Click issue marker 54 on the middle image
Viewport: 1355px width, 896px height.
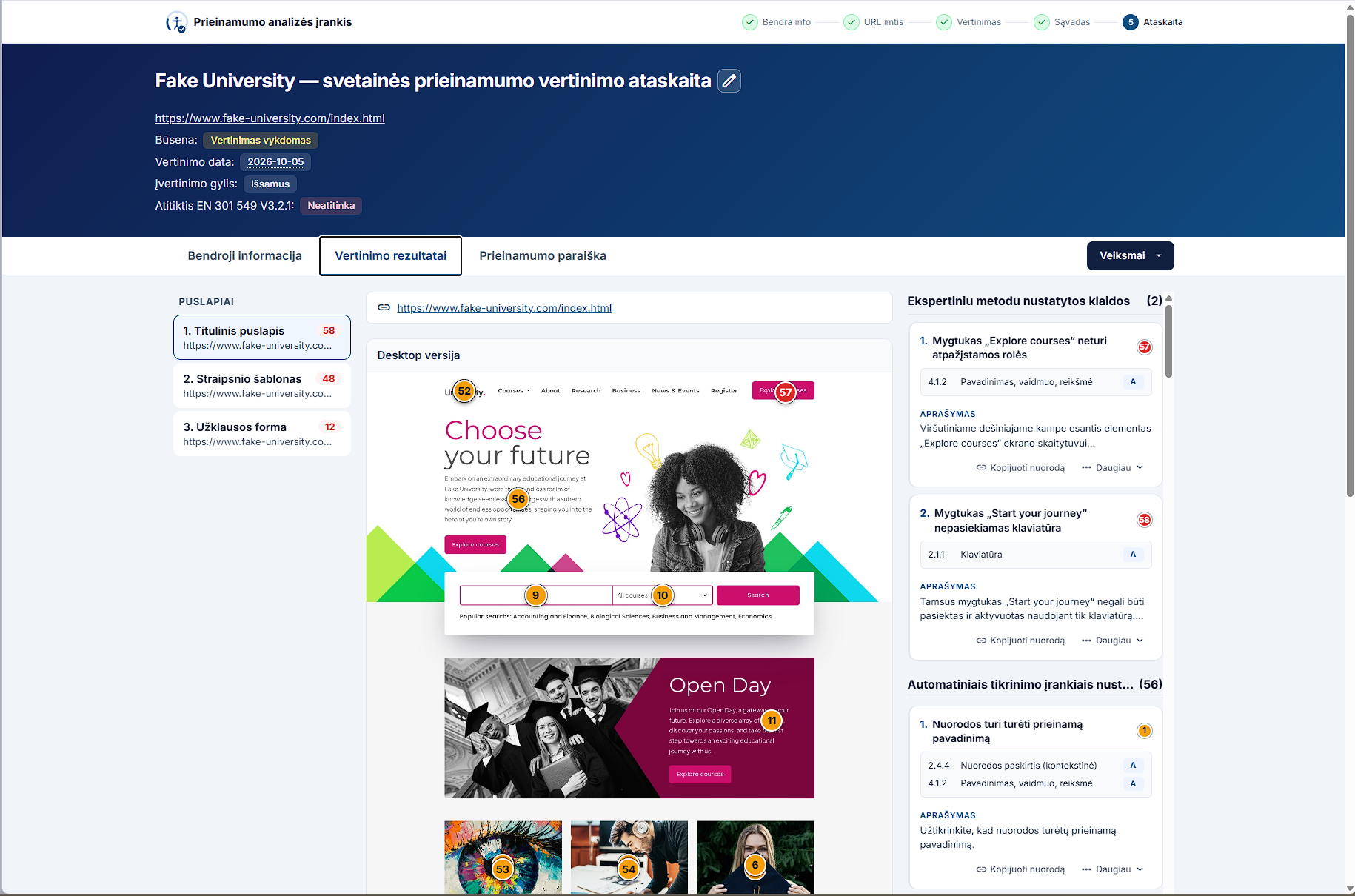point(629,869)
